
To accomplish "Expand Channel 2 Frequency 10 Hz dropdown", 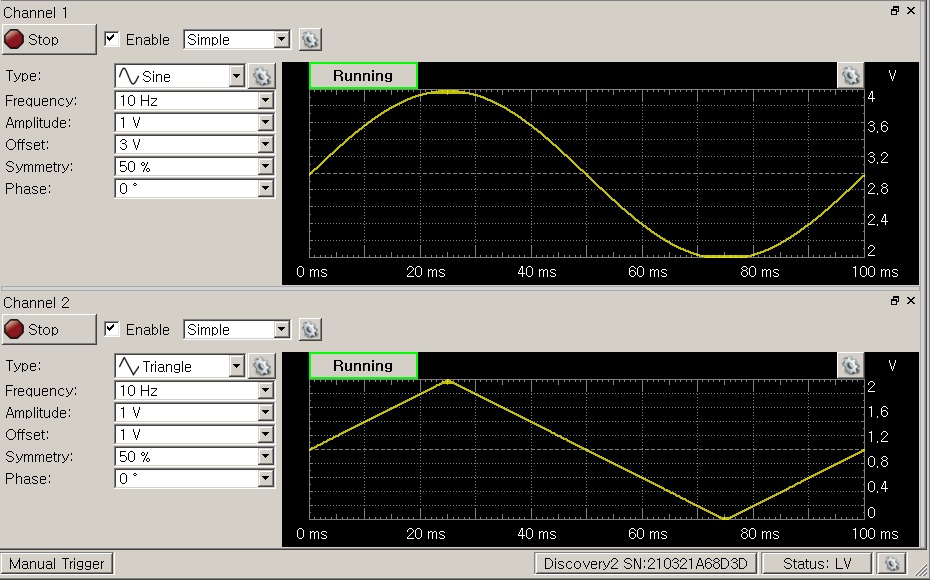I will [x=265, y=391].
